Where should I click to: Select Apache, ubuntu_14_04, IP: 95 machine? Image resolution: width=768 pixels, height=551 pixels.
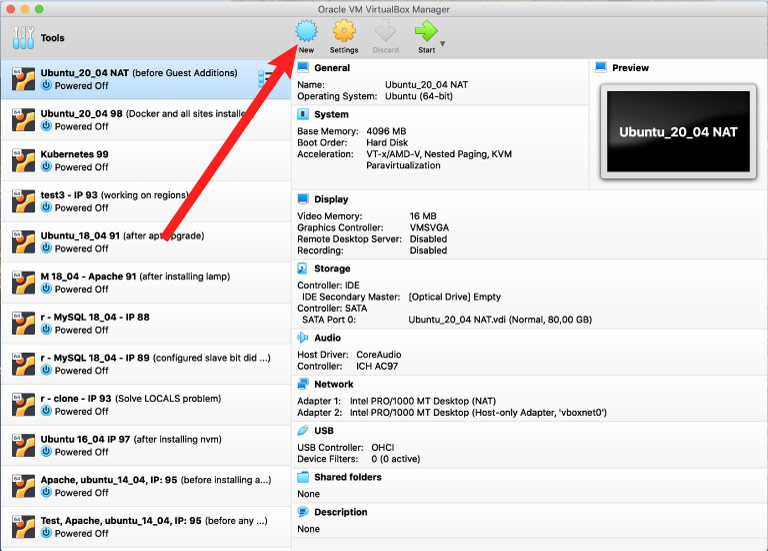click(x=146, y=486)
